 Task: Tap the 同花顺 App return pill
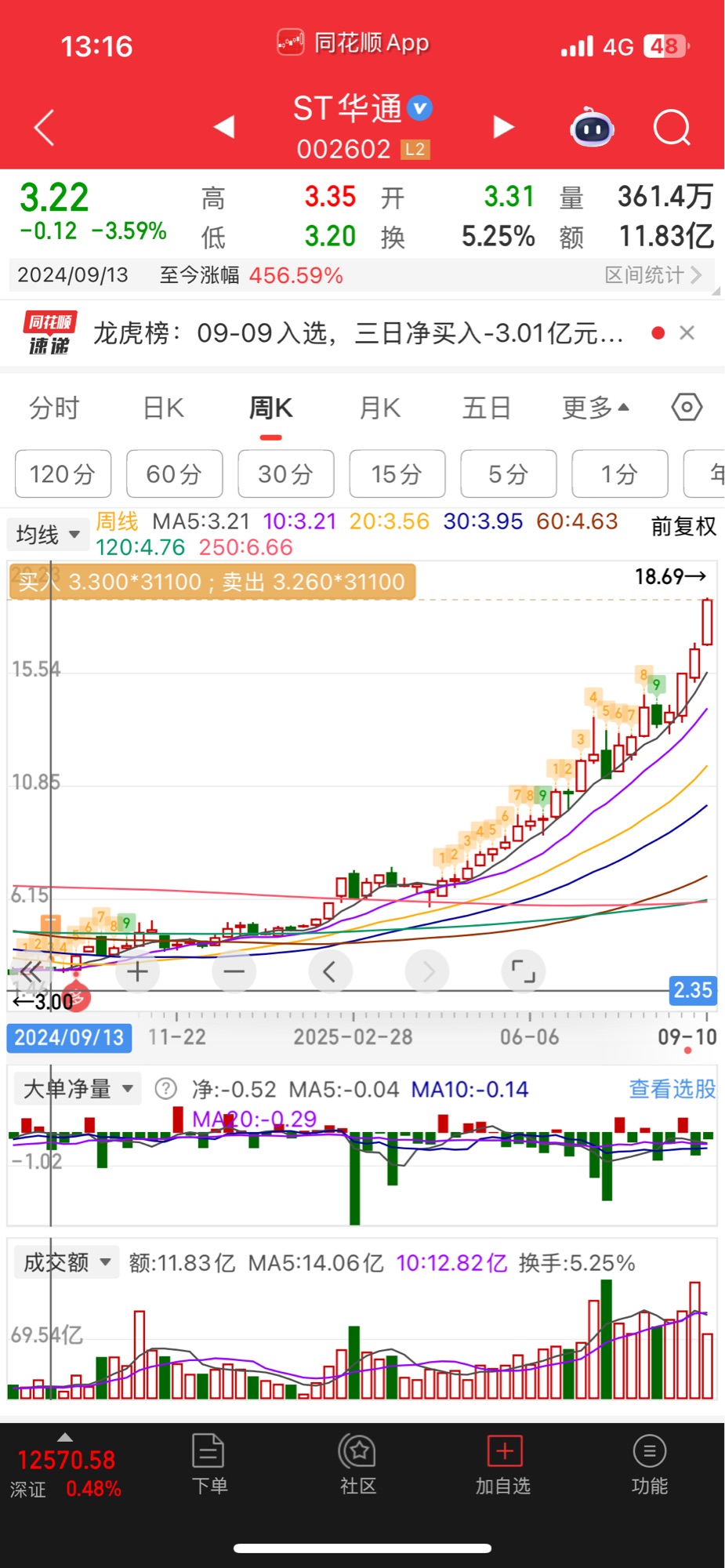354,42
